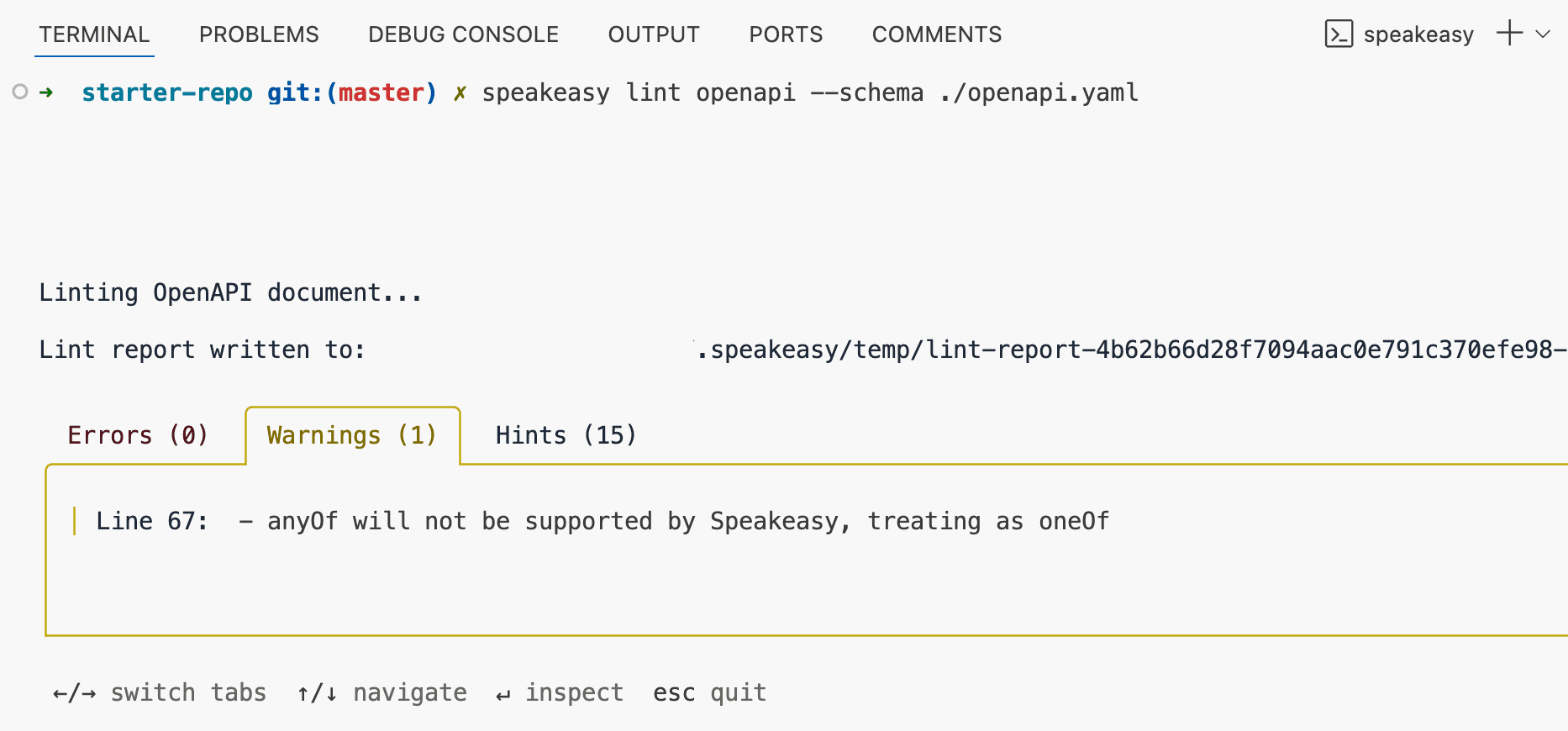Click the ./openapi.yaml path in command
This screenshot has width=1568, height=731.
[x=1039, y=93]
